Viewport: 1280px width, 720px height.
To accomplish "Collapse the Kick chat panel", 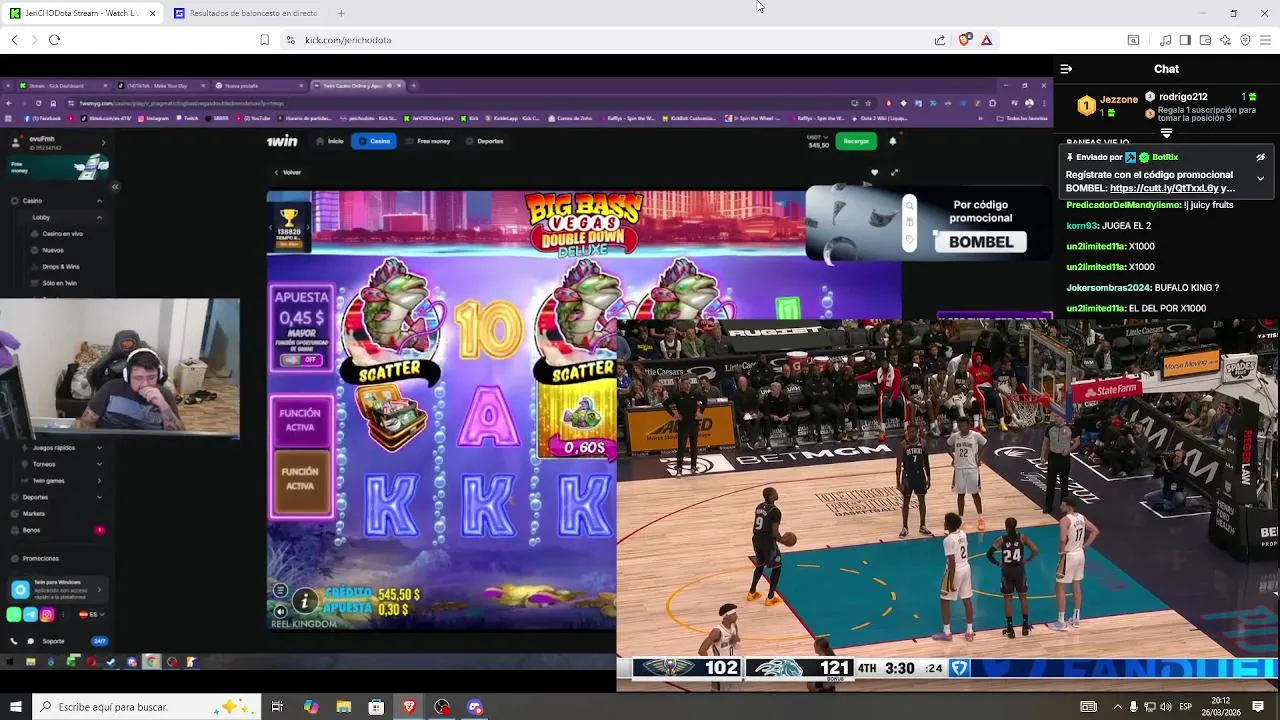I will (x=1066, y=69).
